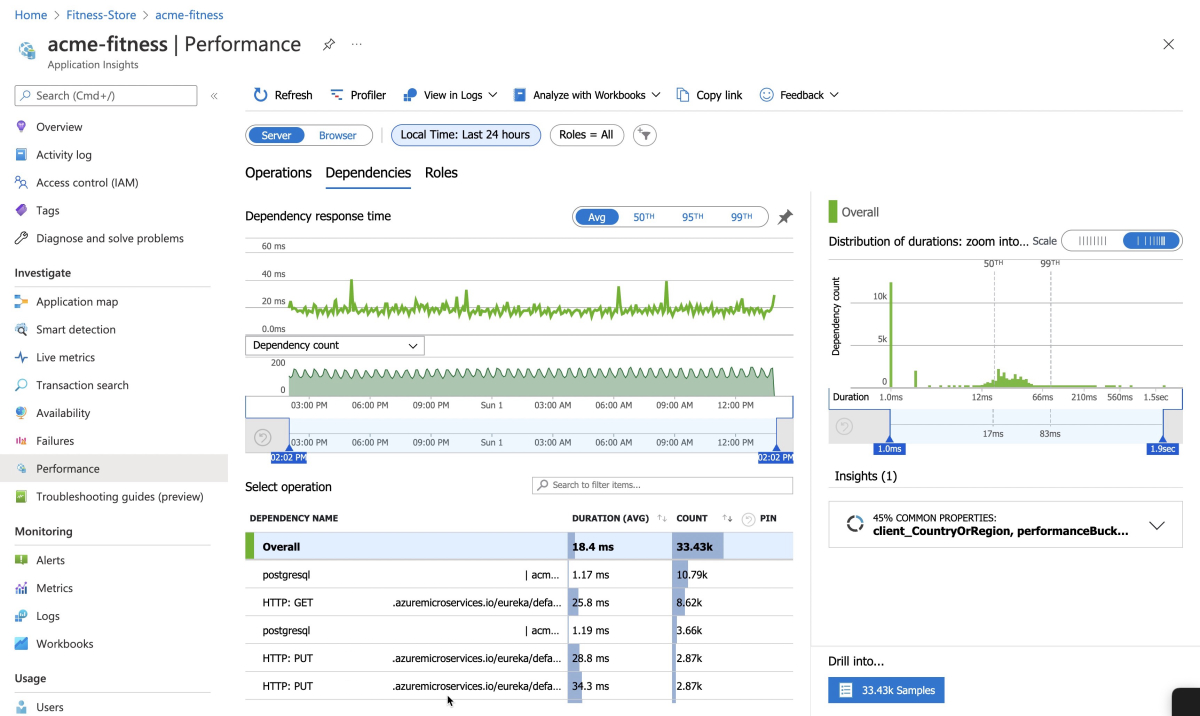
Task: Open Application map in sidebar
Action: pyautogui.click(x=77, y=302)
